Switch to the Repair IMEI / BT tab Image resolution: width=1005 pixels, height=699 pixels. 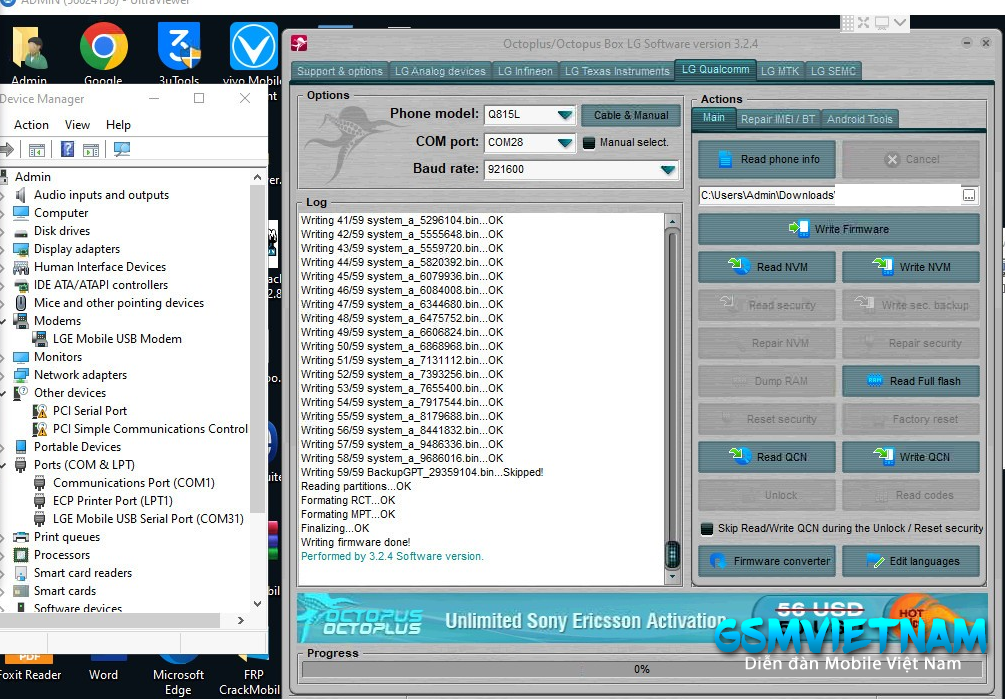777,119
